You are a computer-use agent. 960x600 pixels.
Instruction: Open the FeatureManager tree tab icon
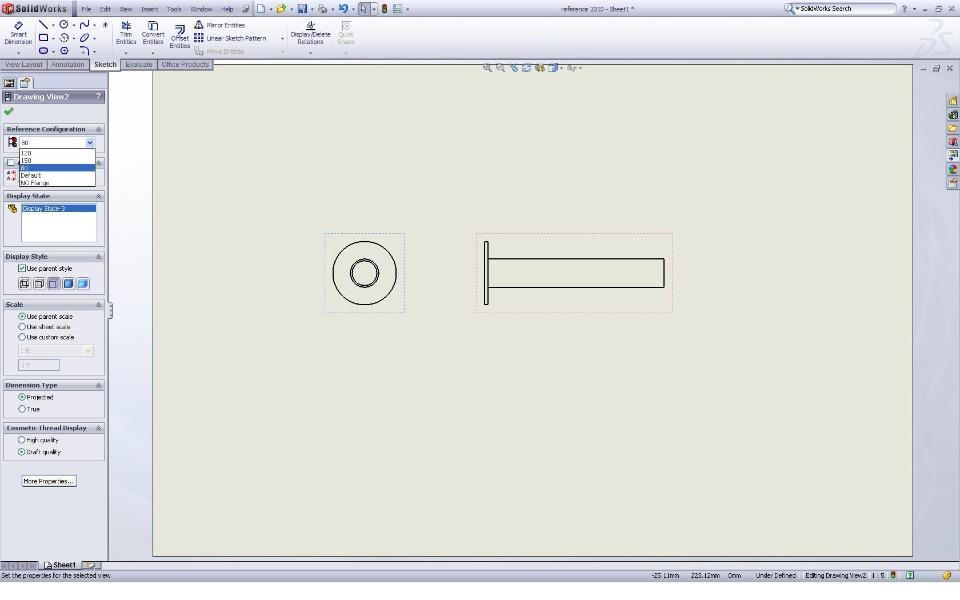click(x=9, y=83)
